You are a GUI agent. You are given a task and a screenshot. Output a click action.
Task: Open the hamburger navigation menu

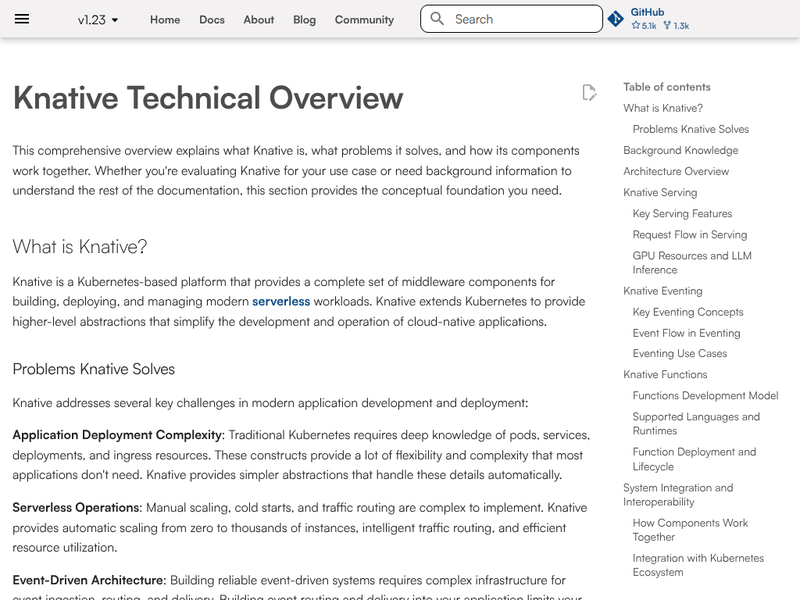pos(22,19)
